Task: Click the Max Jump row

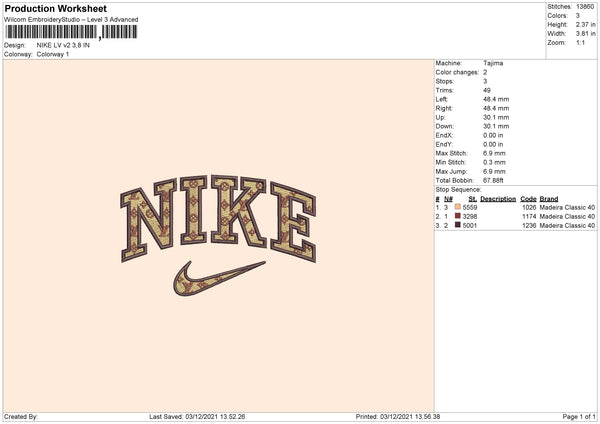Action: [471, 171]
